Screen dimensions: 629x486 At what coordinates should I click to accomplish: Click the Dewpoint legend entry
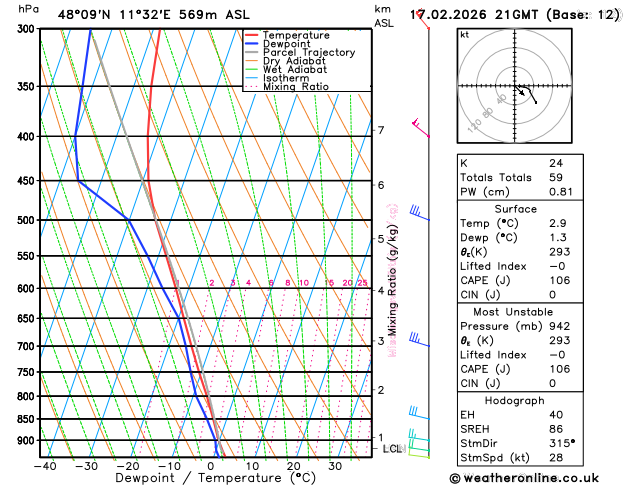(x=286, y=44)
